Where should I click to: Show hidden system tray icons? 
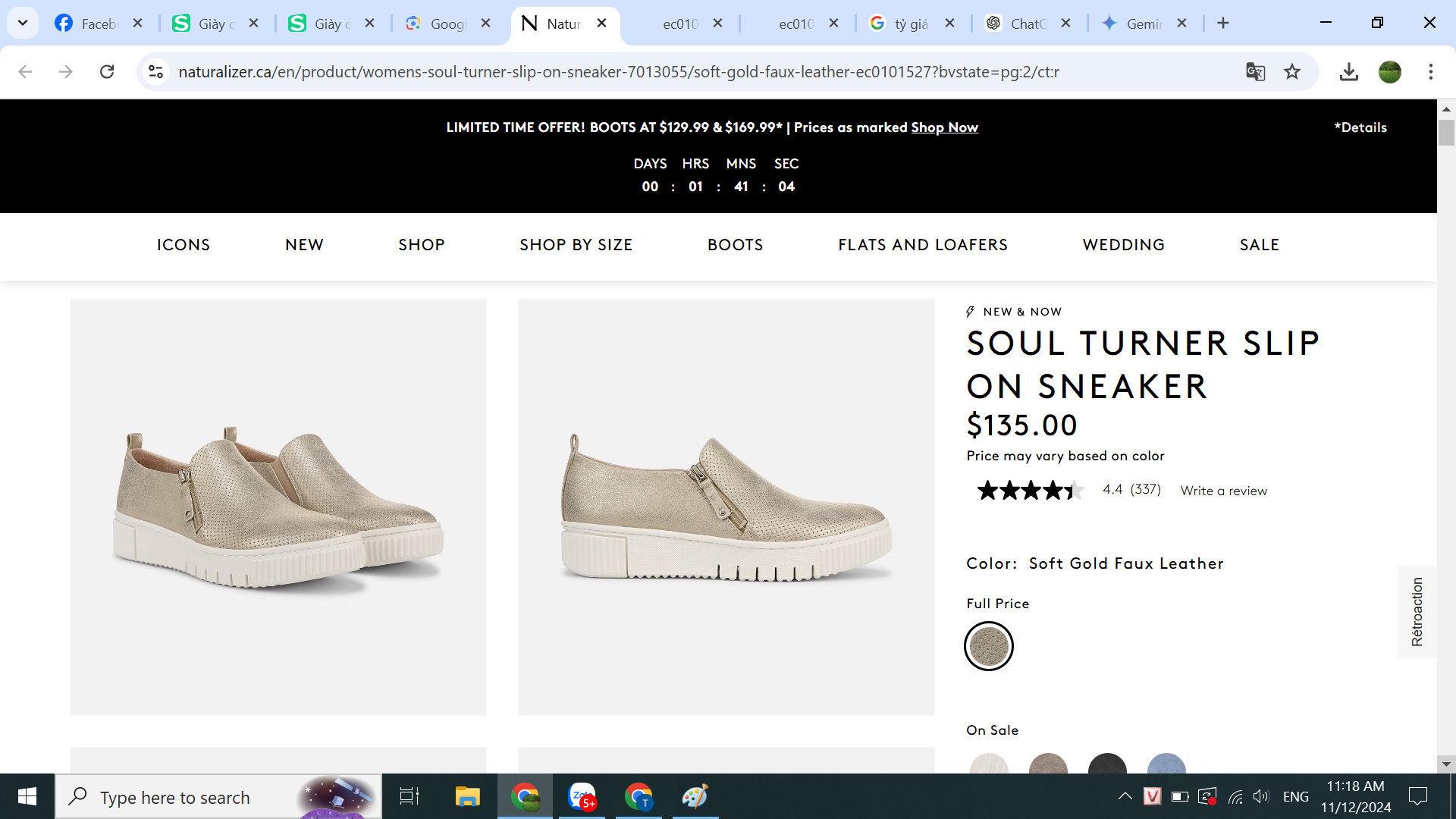tap(1125, 796)
